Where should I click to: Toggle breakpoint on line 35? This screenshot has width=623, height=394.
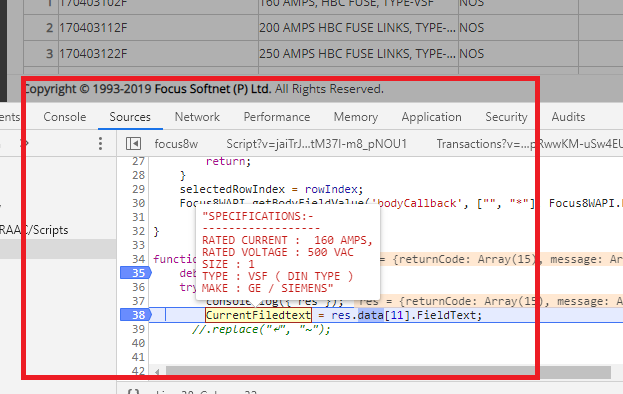point(136,273)
